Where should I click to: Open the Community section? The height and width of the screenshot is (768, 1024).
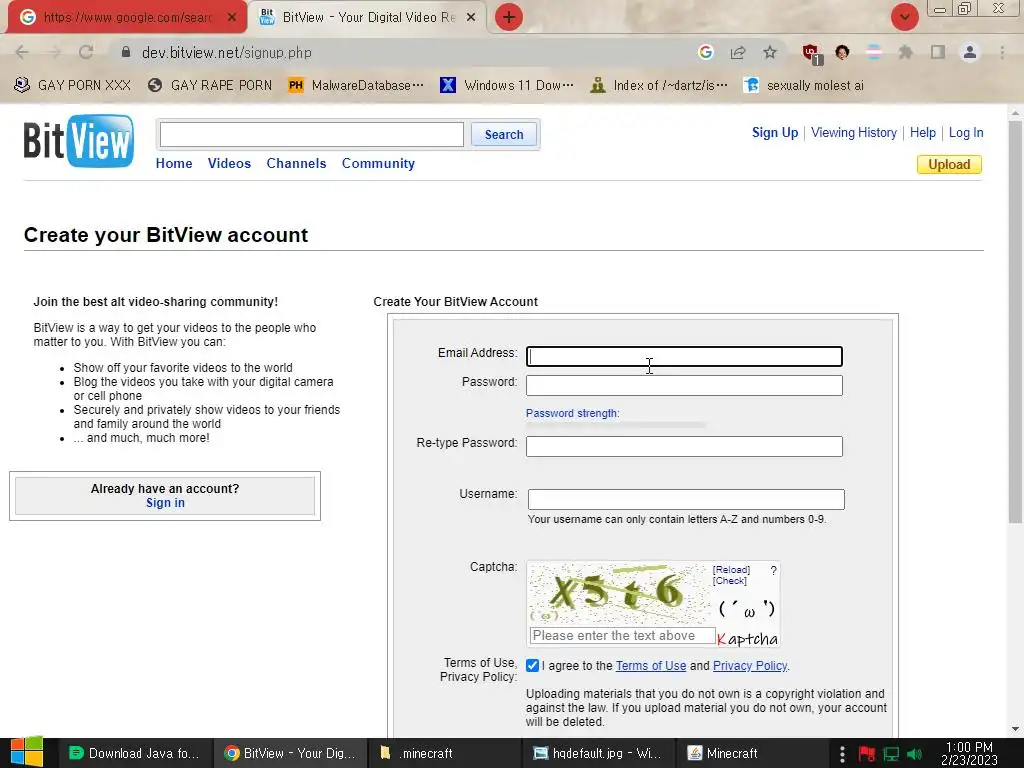[378, 163]
